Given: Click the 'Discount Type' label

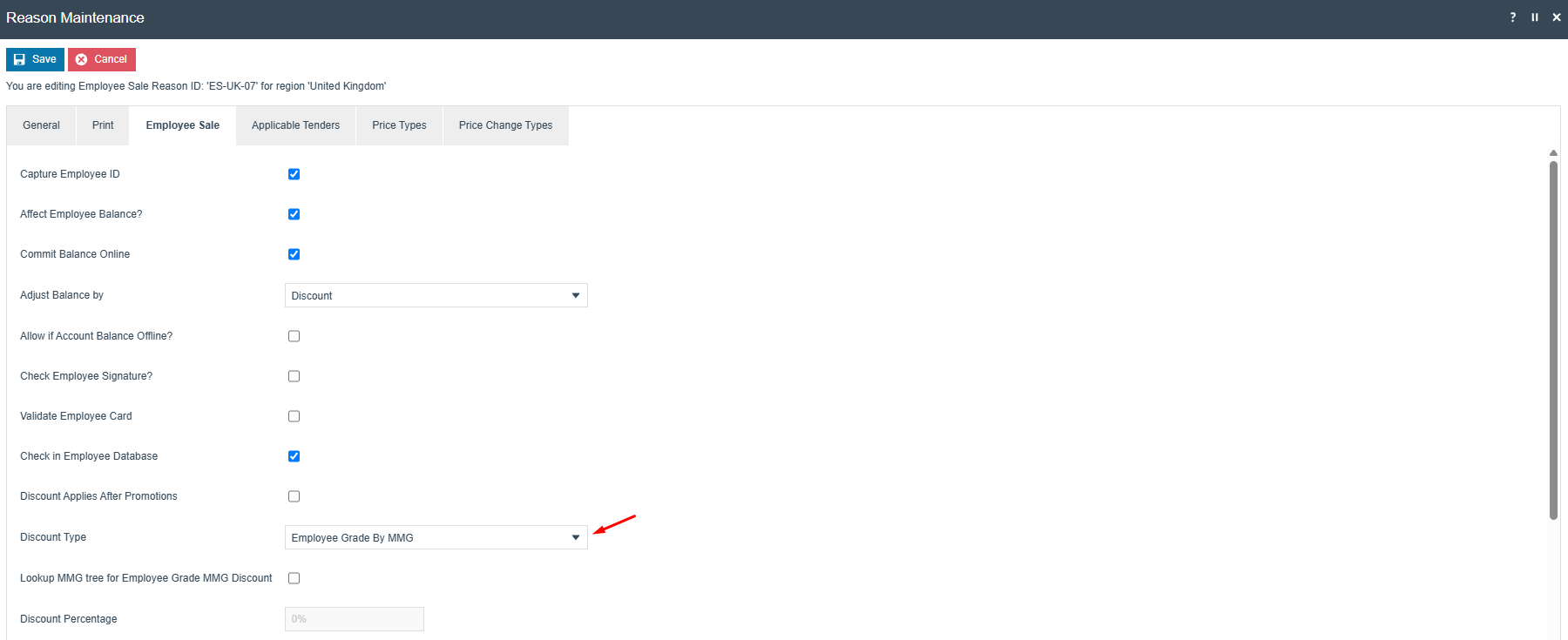Looking at the screenshot, I should point(53,537).
